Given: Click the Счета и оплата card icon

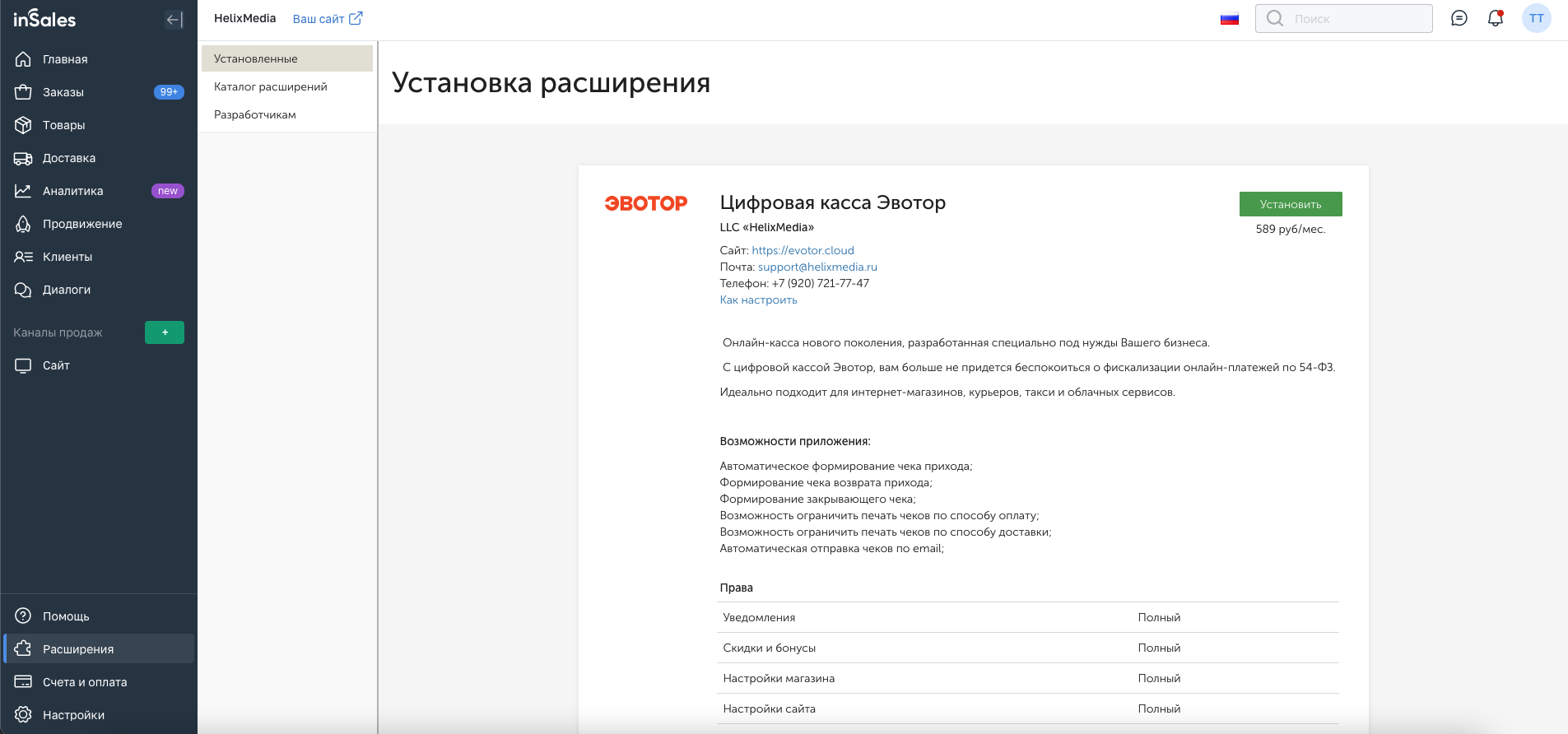Looking at the screenshot, I should [23, 682].
